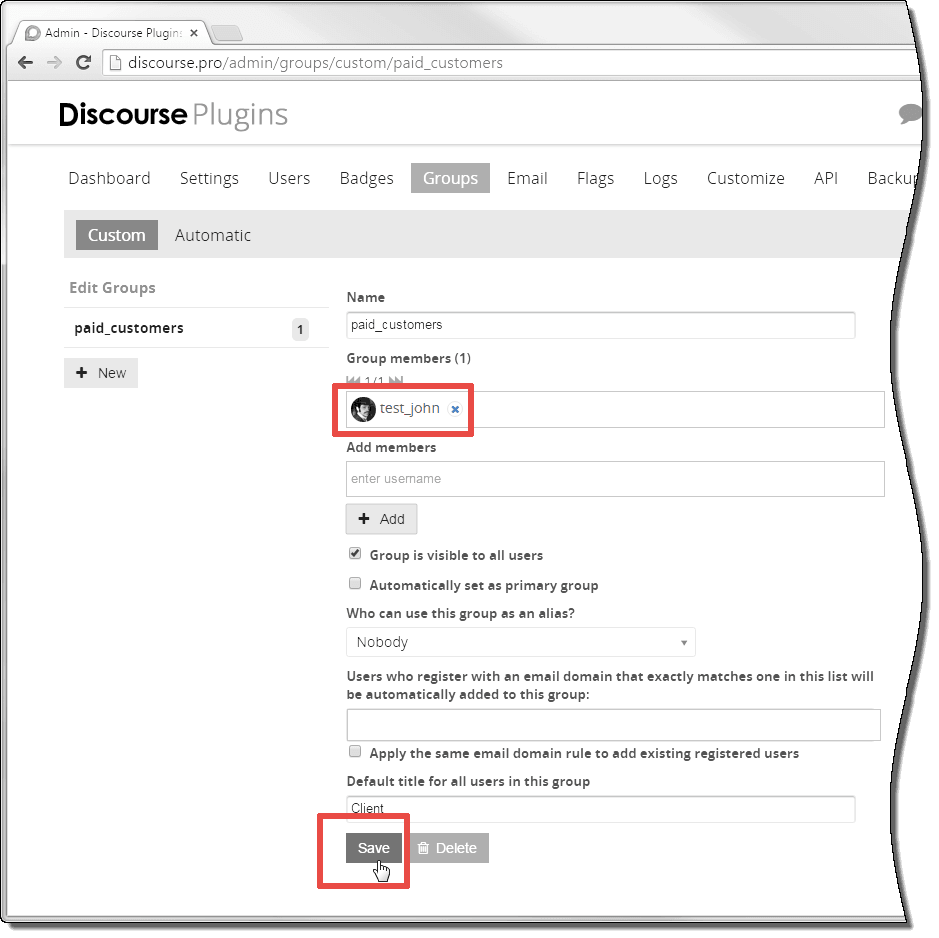Viewport: 939px width, 938px height.
Task: Open the Customize admin tab
Action: tap(746, 178)
